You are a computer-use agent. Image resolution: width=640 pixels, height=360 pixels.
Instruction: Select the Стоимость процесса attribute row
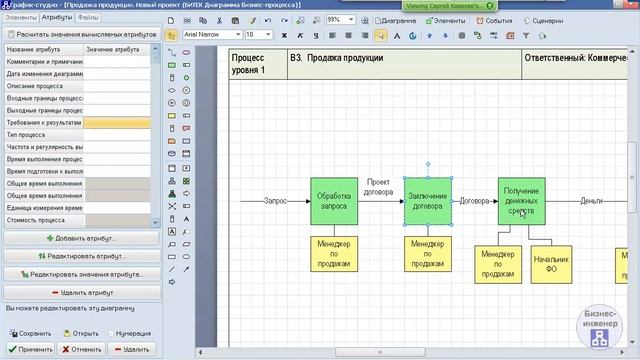[x=78, y=220]
